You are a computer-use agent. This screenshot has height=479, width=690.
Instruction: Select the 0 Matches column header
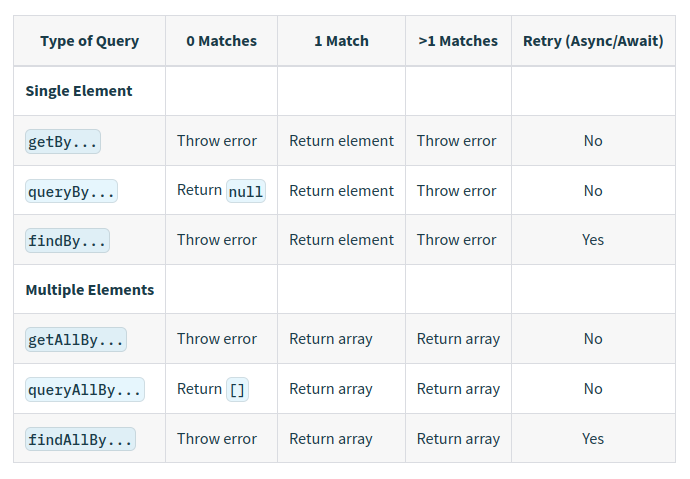click(x=221, y=41)
